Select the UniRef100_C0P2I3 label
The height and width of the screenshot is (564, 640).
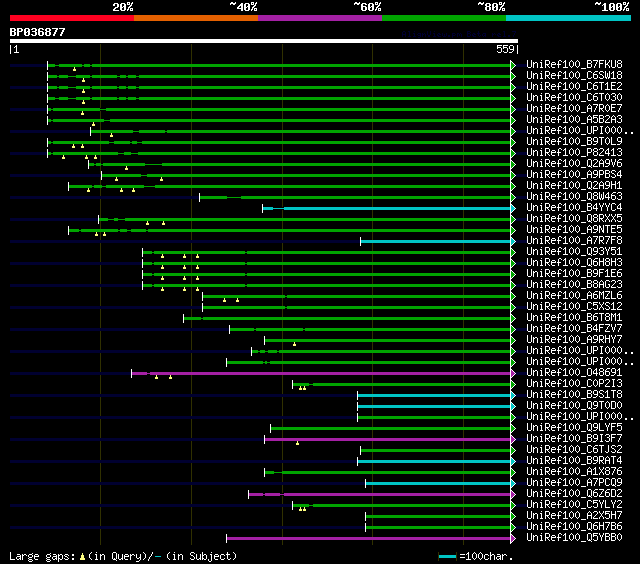pyautogui.click(x=574, y=384)
